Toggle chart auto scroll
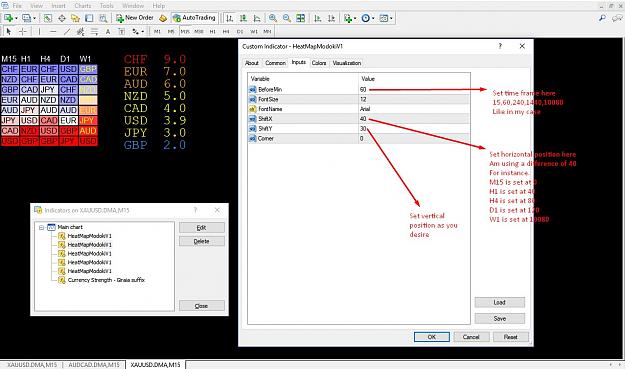 [x=317, y=18]
